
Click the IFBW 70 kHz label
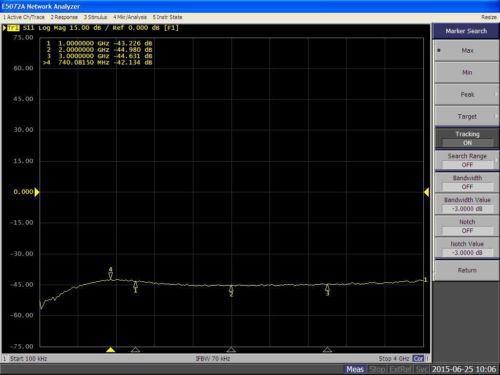coord(213,359)
